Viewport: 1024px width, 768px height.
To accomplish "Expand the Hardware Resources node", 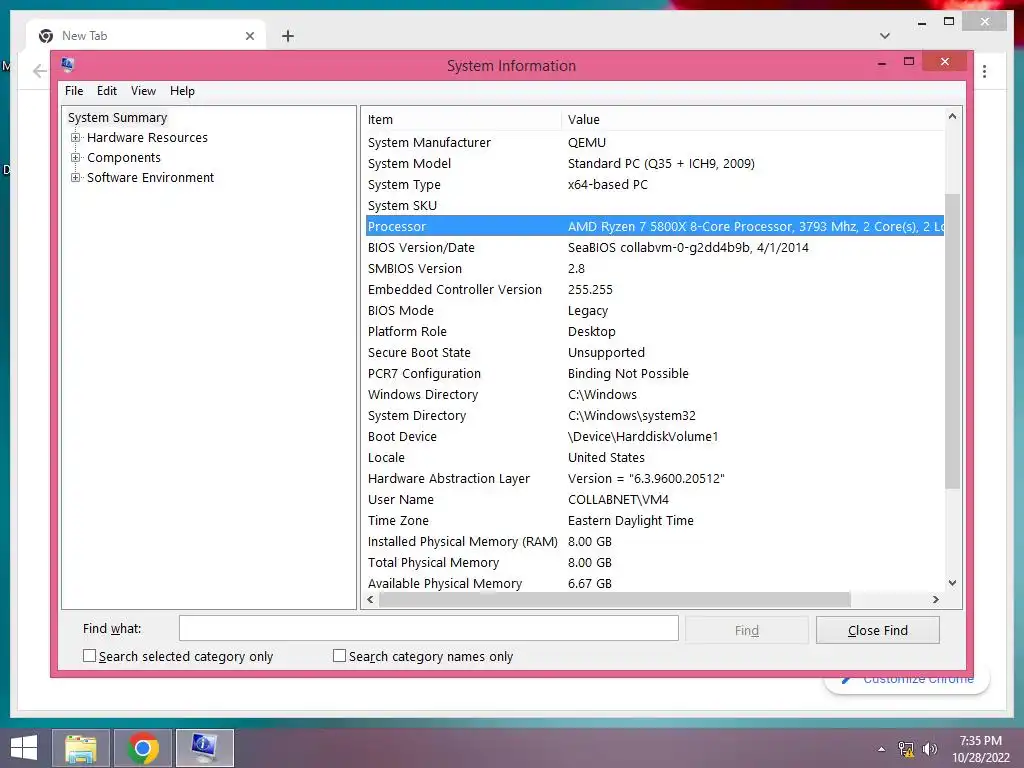I will click(x=76, y=138).
